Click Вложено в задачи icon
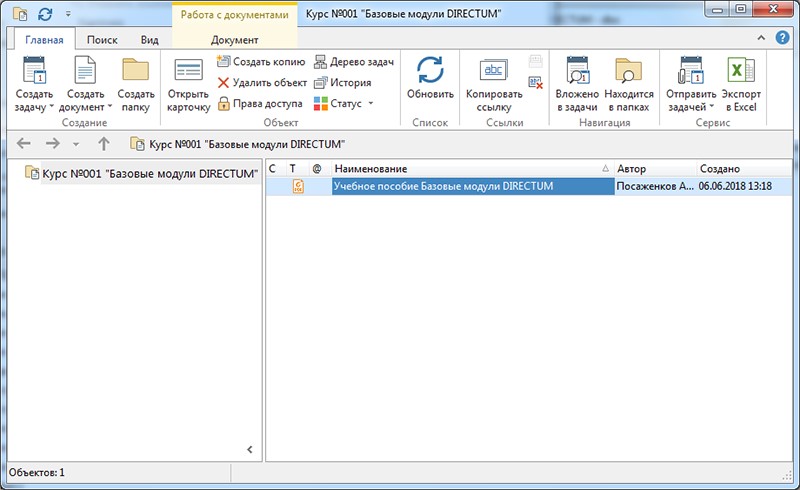The width and height of the screenshot is (800, 490). click(578, 70)
